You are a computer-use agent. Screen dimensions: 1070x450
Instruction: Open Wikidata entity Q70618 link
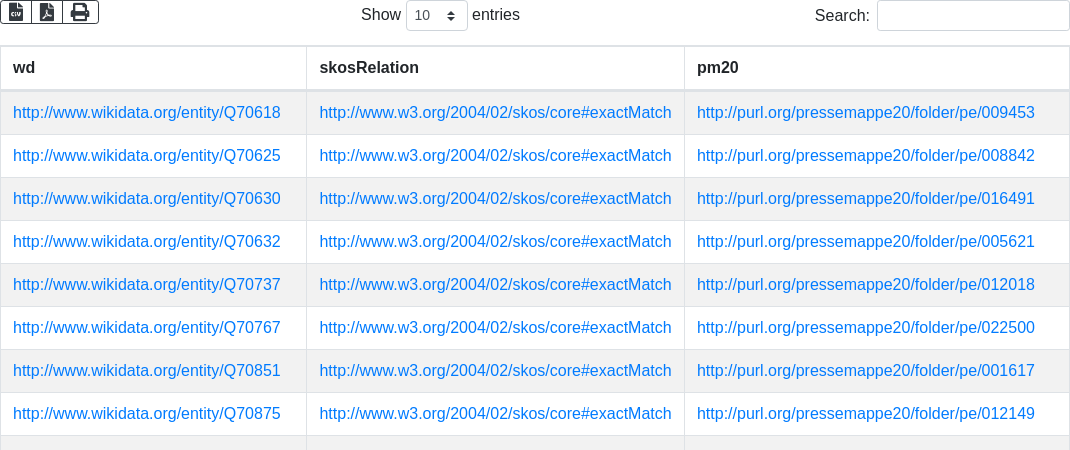tap(146, 113)
